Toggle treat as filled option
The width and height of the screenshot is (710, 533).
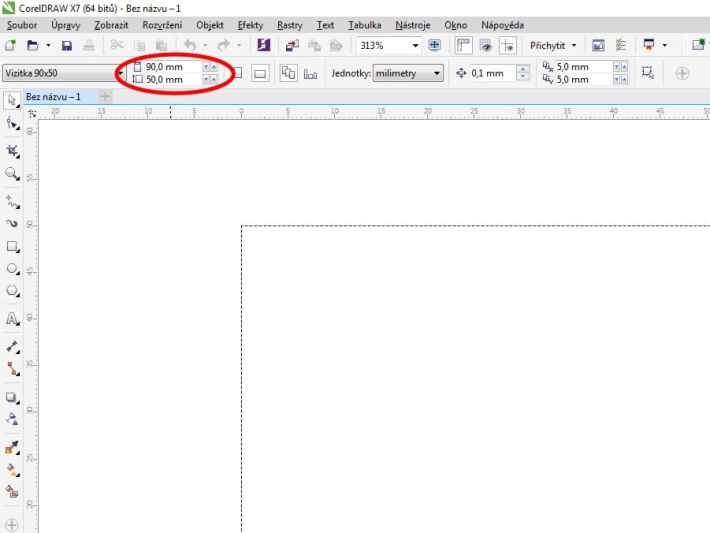click(647, 72)
